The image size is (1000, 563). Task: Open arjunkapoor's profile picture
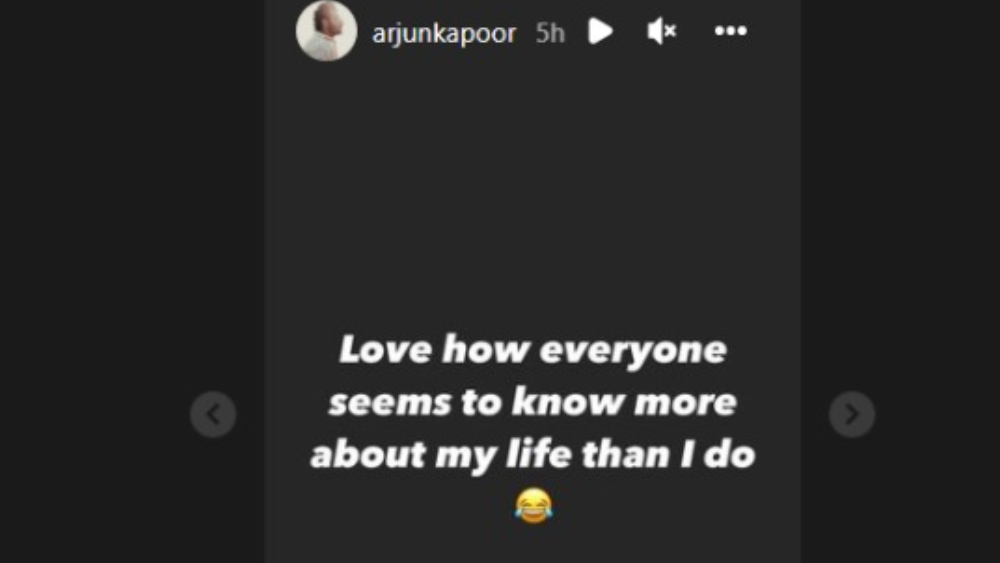point(326,31)
